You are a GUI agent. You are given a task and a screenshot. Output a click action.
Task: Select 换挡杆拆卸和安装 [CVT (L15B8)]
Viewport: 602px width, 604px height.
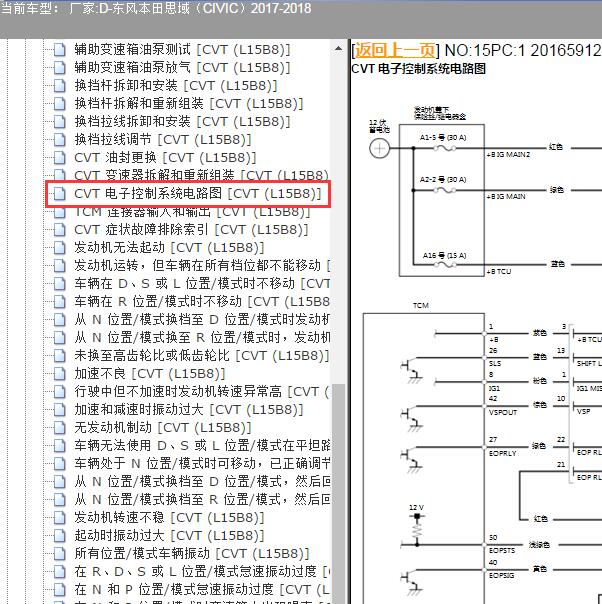tap(176, 86)
